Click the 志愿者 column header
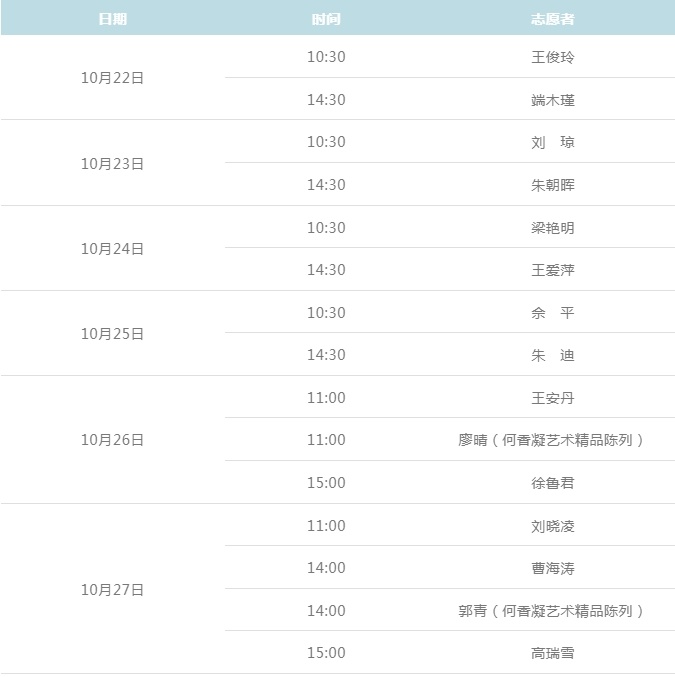 [552, 19]
